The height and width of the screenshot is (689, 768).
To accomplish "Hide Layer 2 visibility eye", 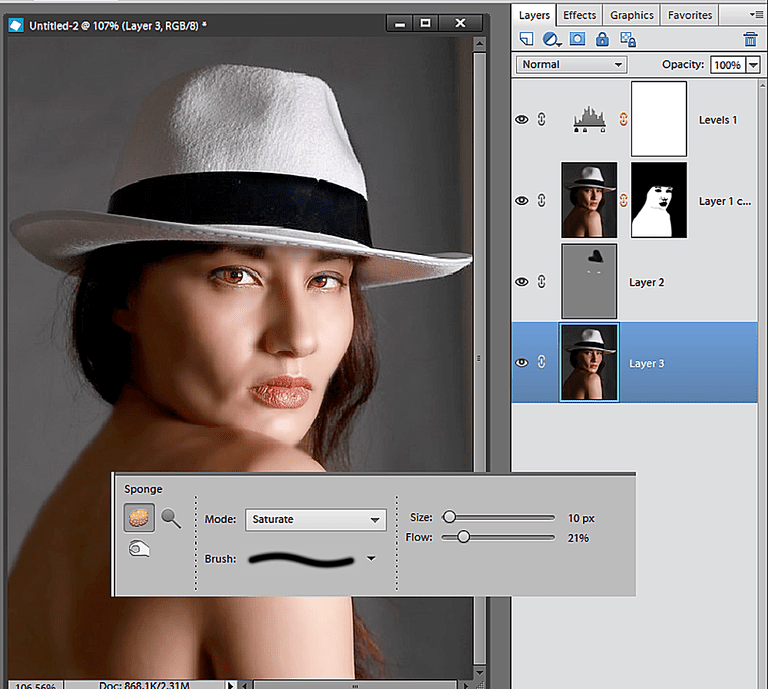I will pyautogui.click(x=522, y=282).
